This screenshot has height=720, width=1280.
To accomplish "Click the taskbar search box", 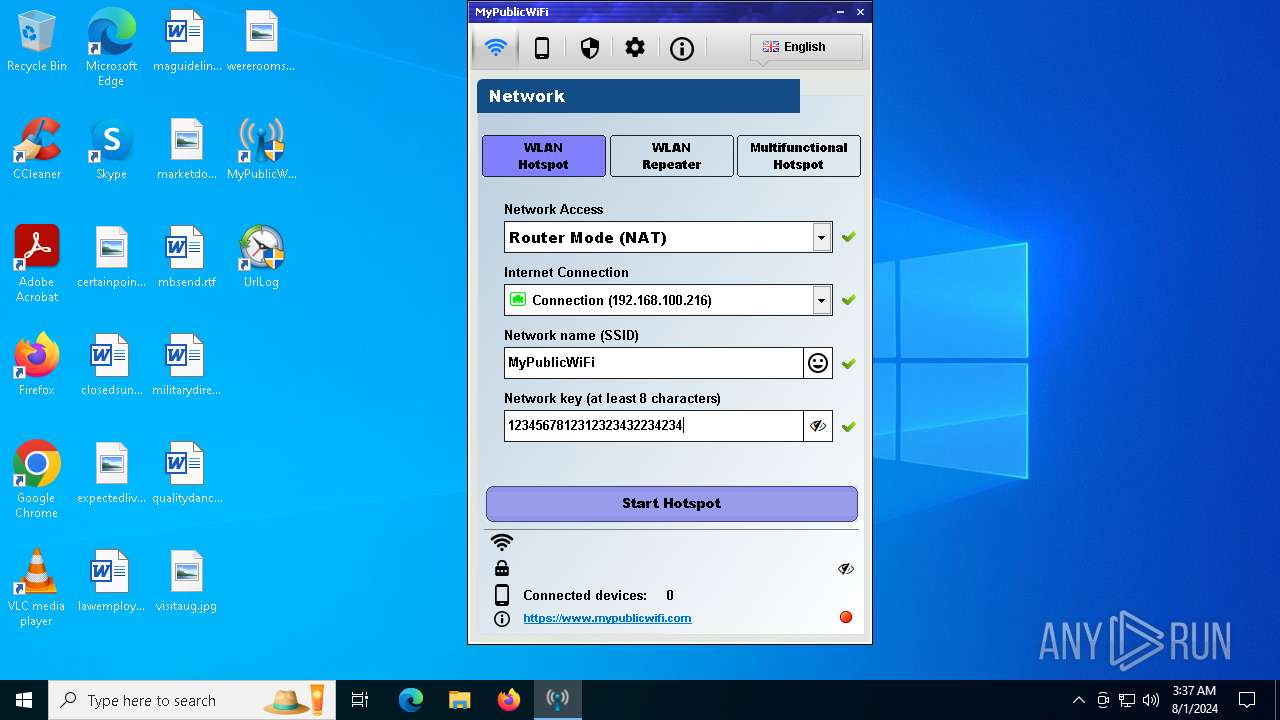I will click(x=192, y=700).
